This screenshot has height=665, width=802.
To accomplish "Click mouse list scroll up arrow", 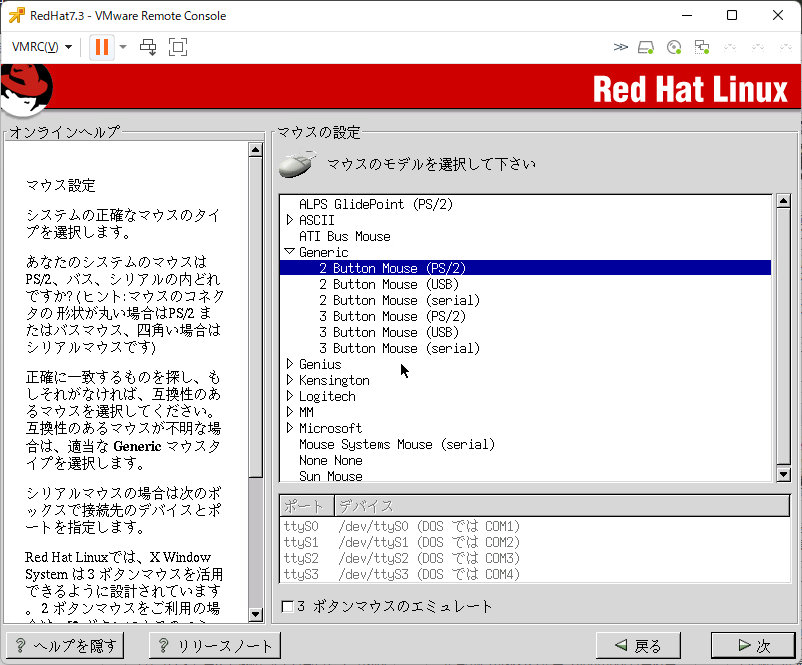I will 783,201.
